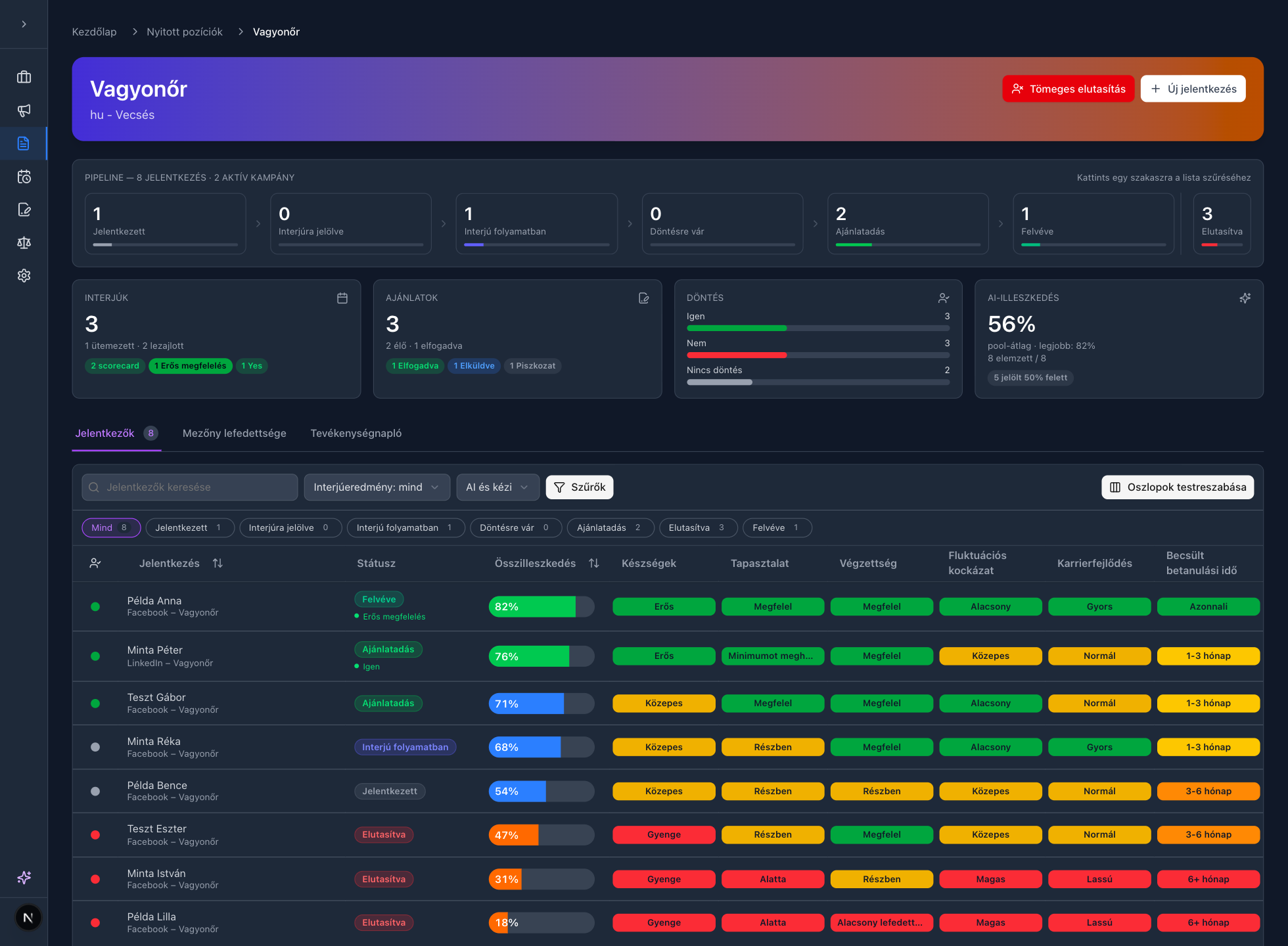Toggle the Ajánlatadás 2 filter chip
The height and width of the screenshot is (946, 1288).
[x=610, y=528]
